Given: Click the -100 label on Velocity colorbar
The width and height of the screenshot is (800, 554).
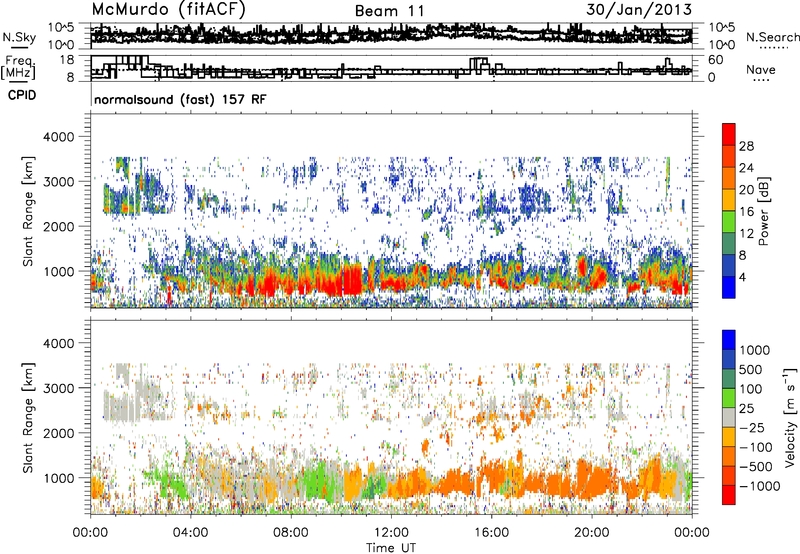Looking at the screenshot, I should [756, 447].
